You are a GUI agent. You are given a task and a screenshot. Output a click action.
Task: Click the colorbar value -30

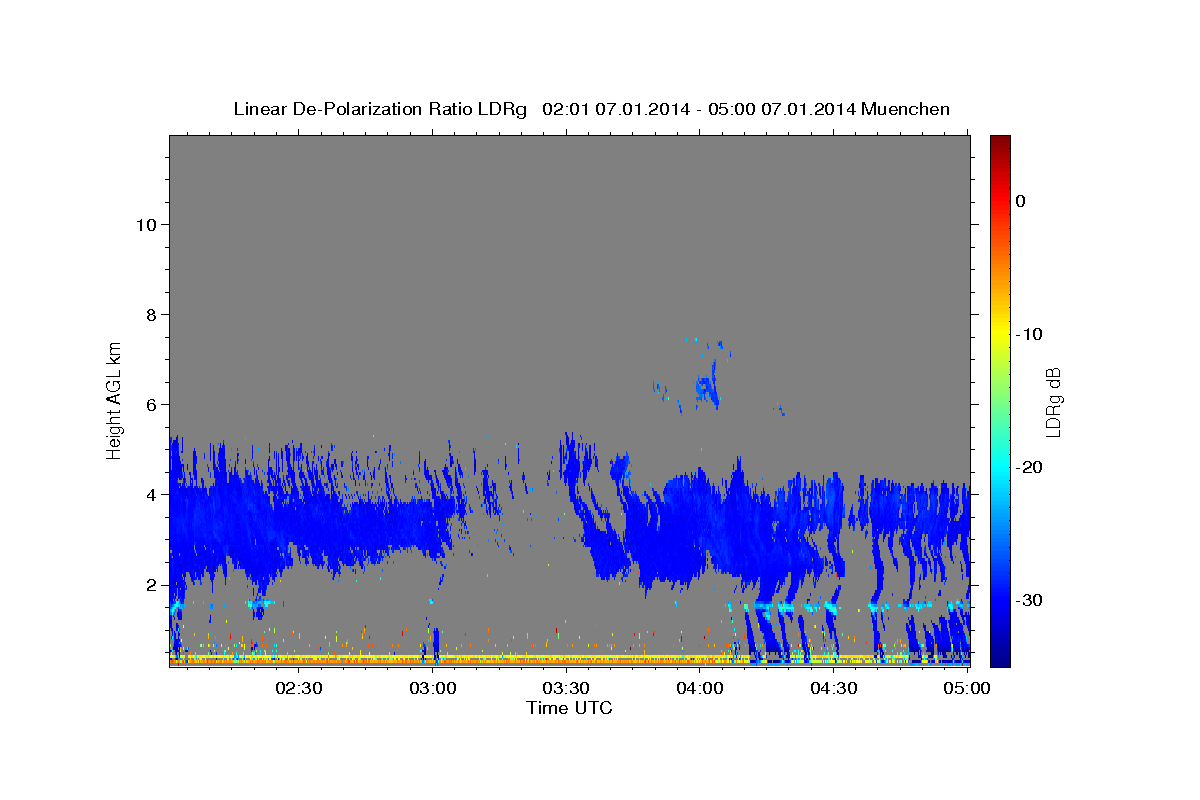click(x=1030, y=600)
